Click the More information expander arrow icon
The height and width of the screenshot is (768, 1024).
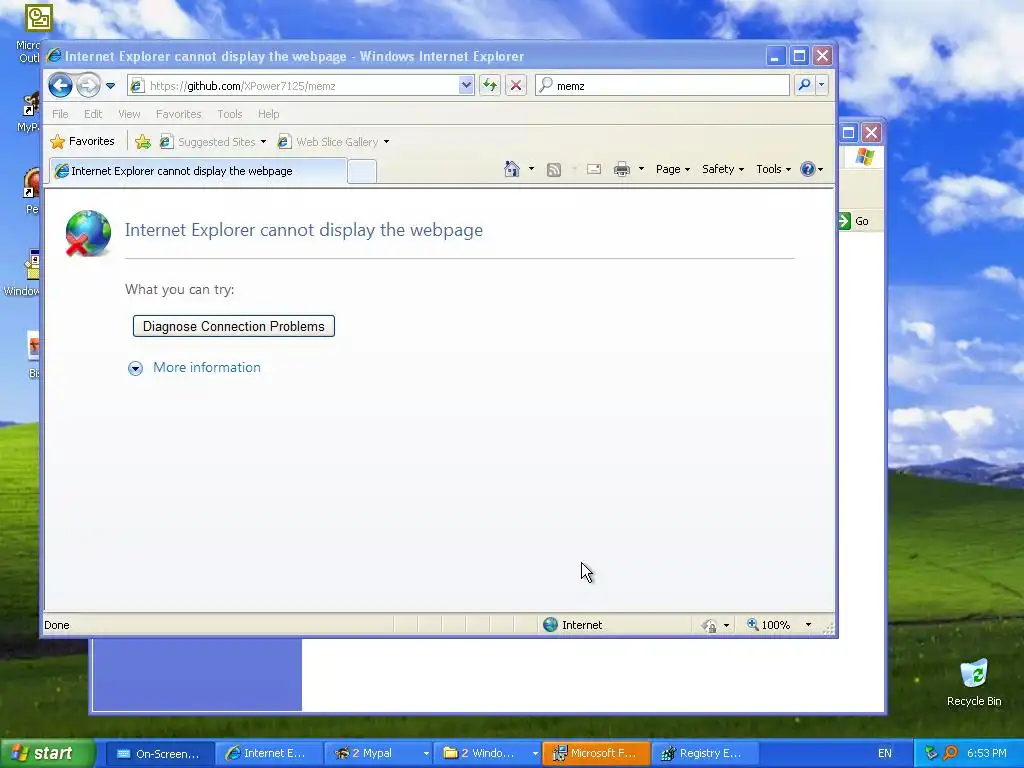[x=135, y=368]
